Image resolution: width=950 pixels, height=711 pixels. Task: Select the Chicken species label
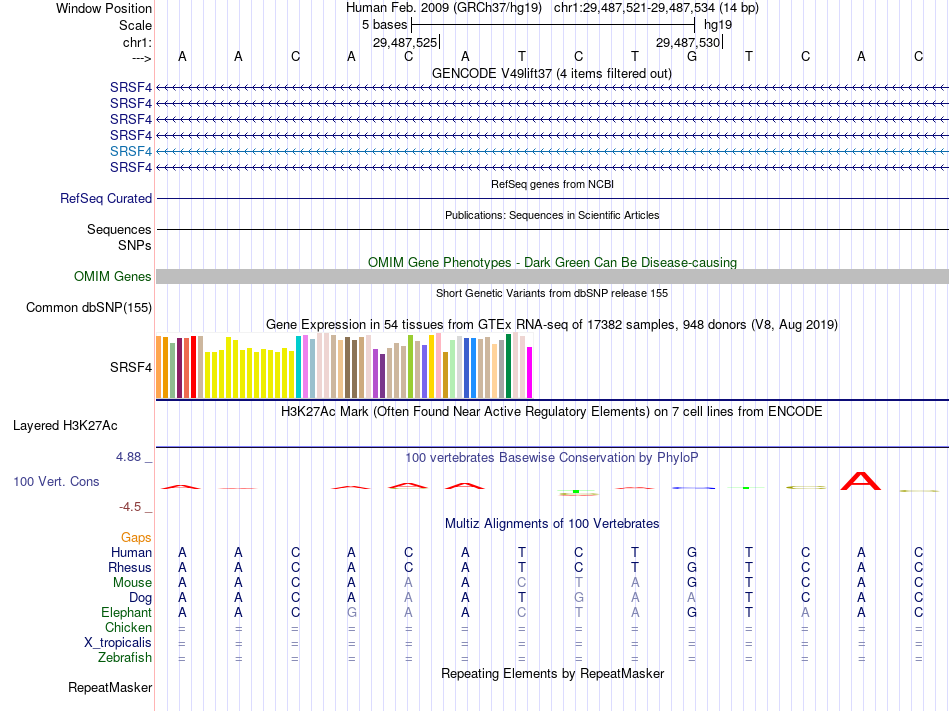pyautogui.click(x=128, y=627)
